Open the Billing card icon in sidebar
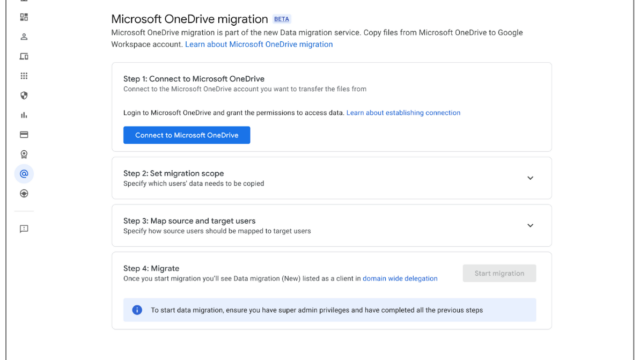 [x=24, y=135]
